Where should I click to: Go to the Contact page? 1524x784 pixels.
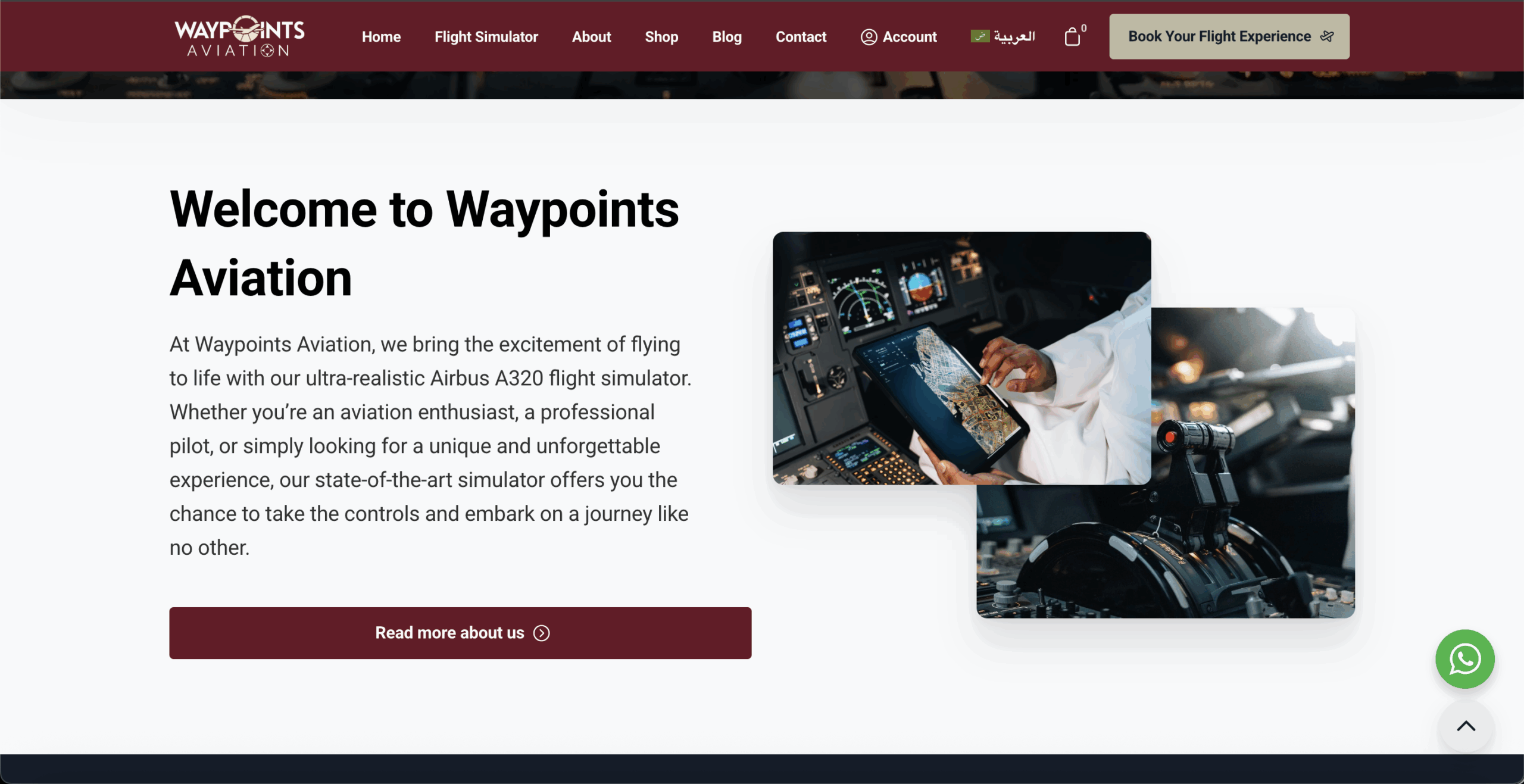(801, 37)
